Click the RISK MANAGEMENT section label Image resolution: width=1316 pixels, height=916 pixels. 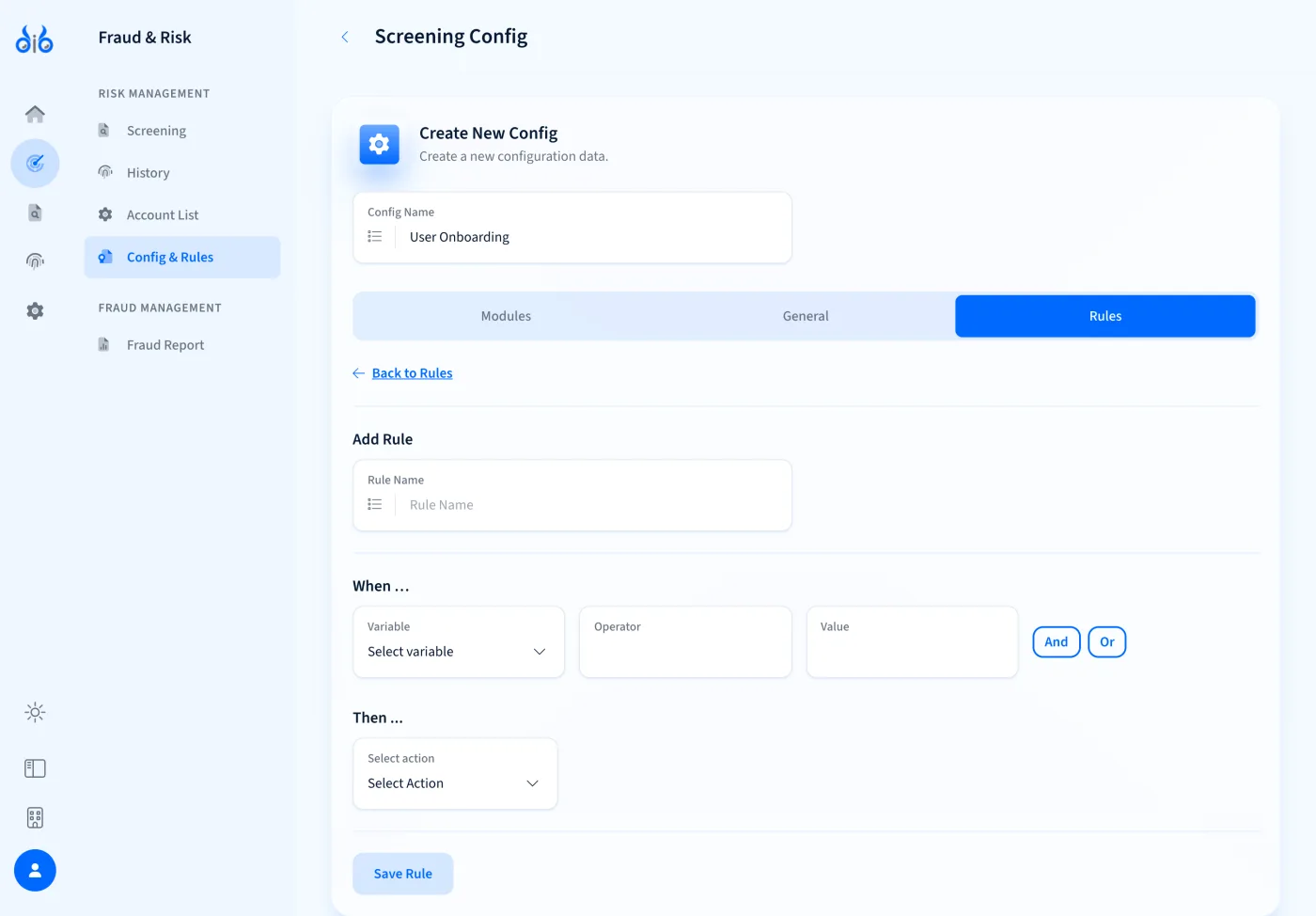(x=154, y=94)
